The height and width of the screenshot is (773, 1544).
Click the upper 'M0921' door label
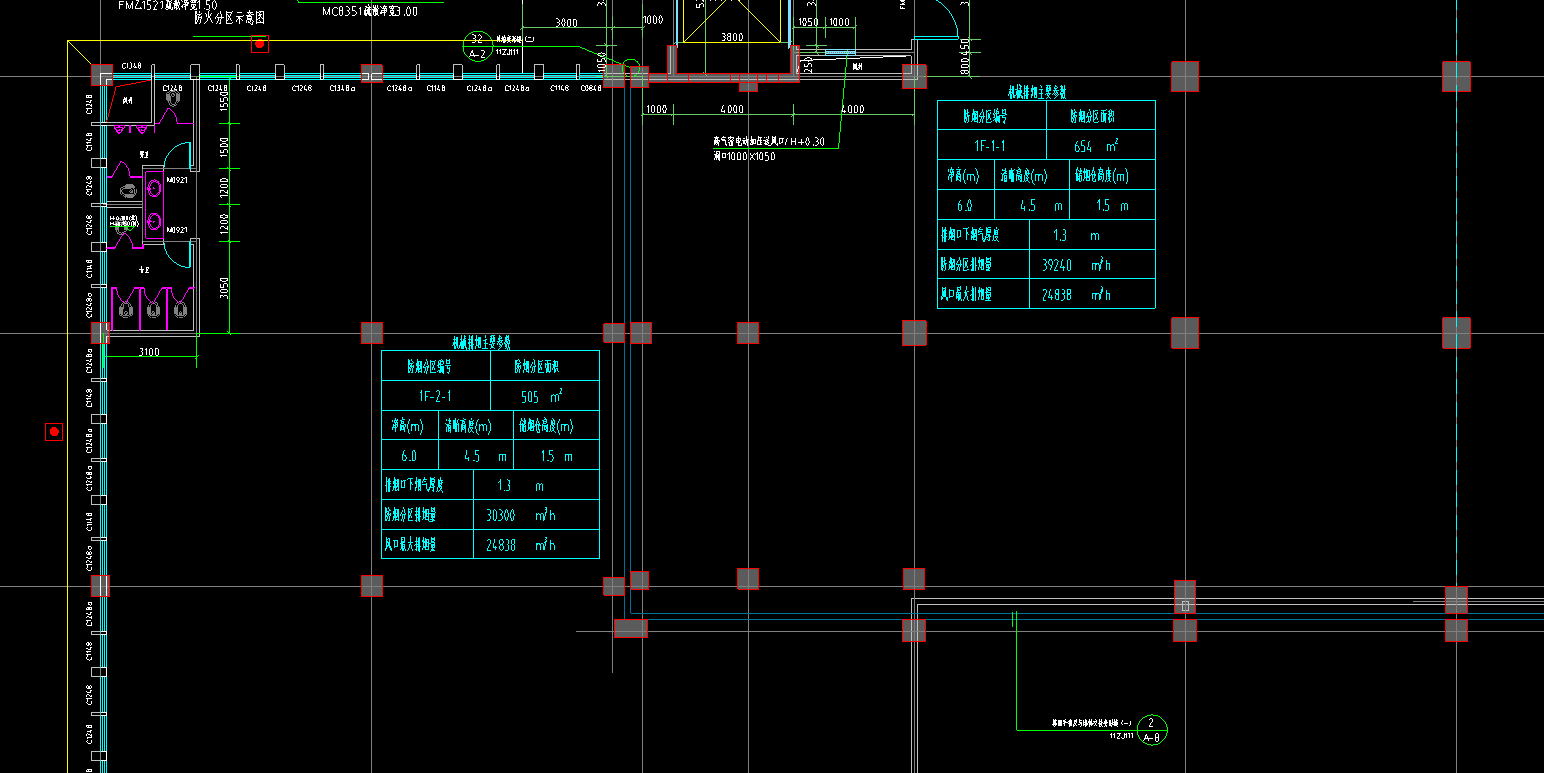(177, 180)
